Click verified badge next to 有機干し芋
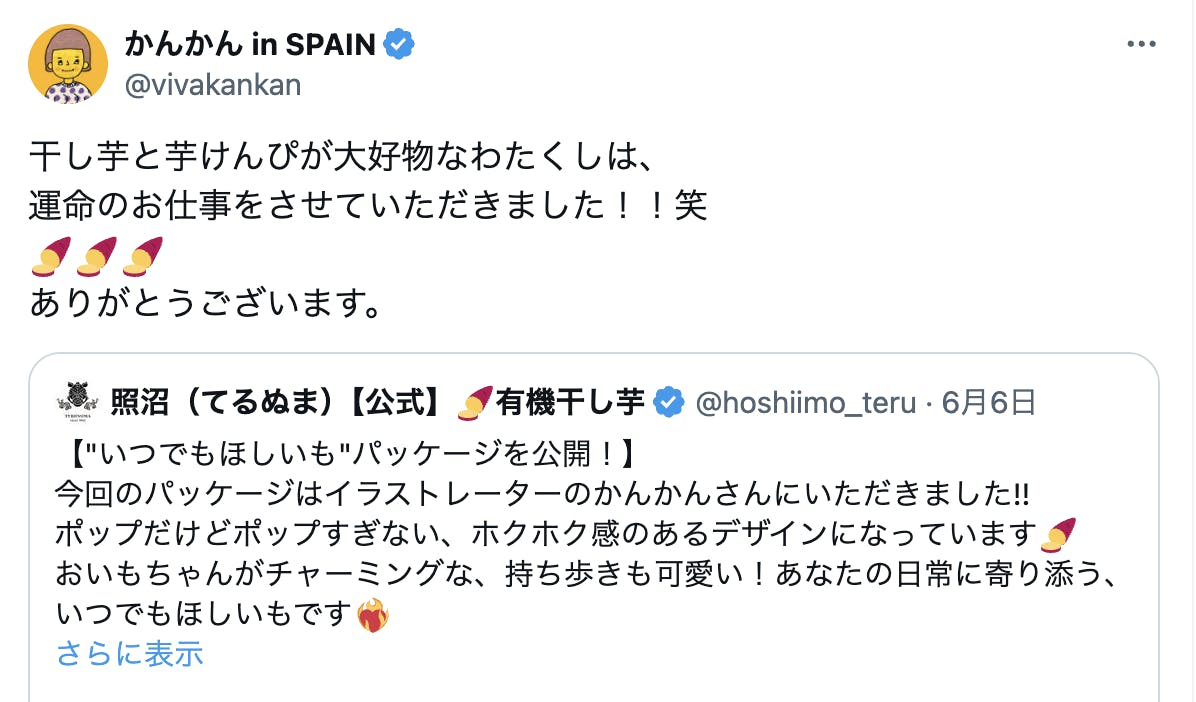This screenshot has width=1196, height=702. (668, 402)
